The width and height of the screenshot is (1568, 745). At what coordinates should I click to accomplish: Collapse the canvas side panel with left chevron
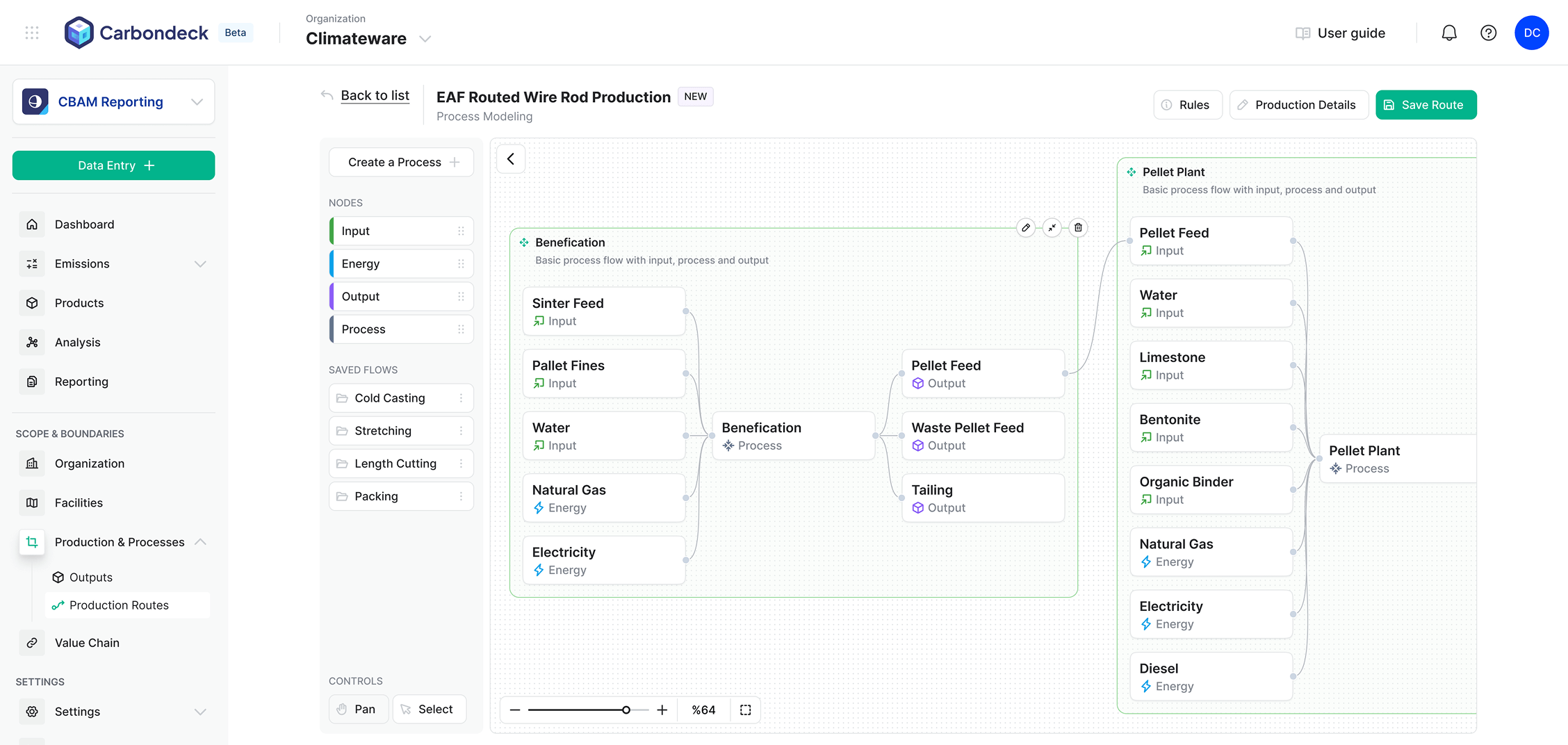point(511,158)
